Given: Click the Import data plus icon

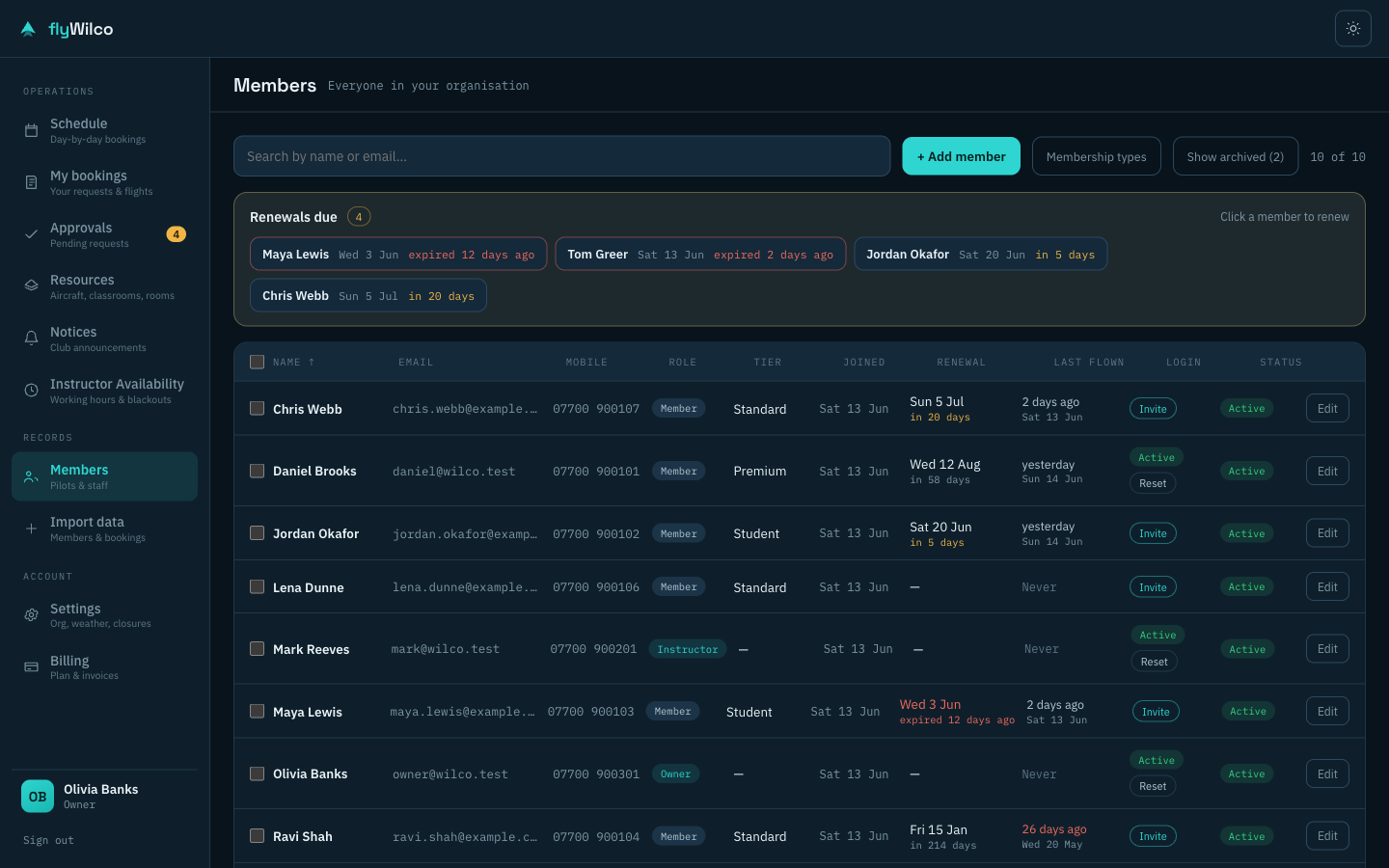Looking at the screenshot, I should tap(31, 529).
